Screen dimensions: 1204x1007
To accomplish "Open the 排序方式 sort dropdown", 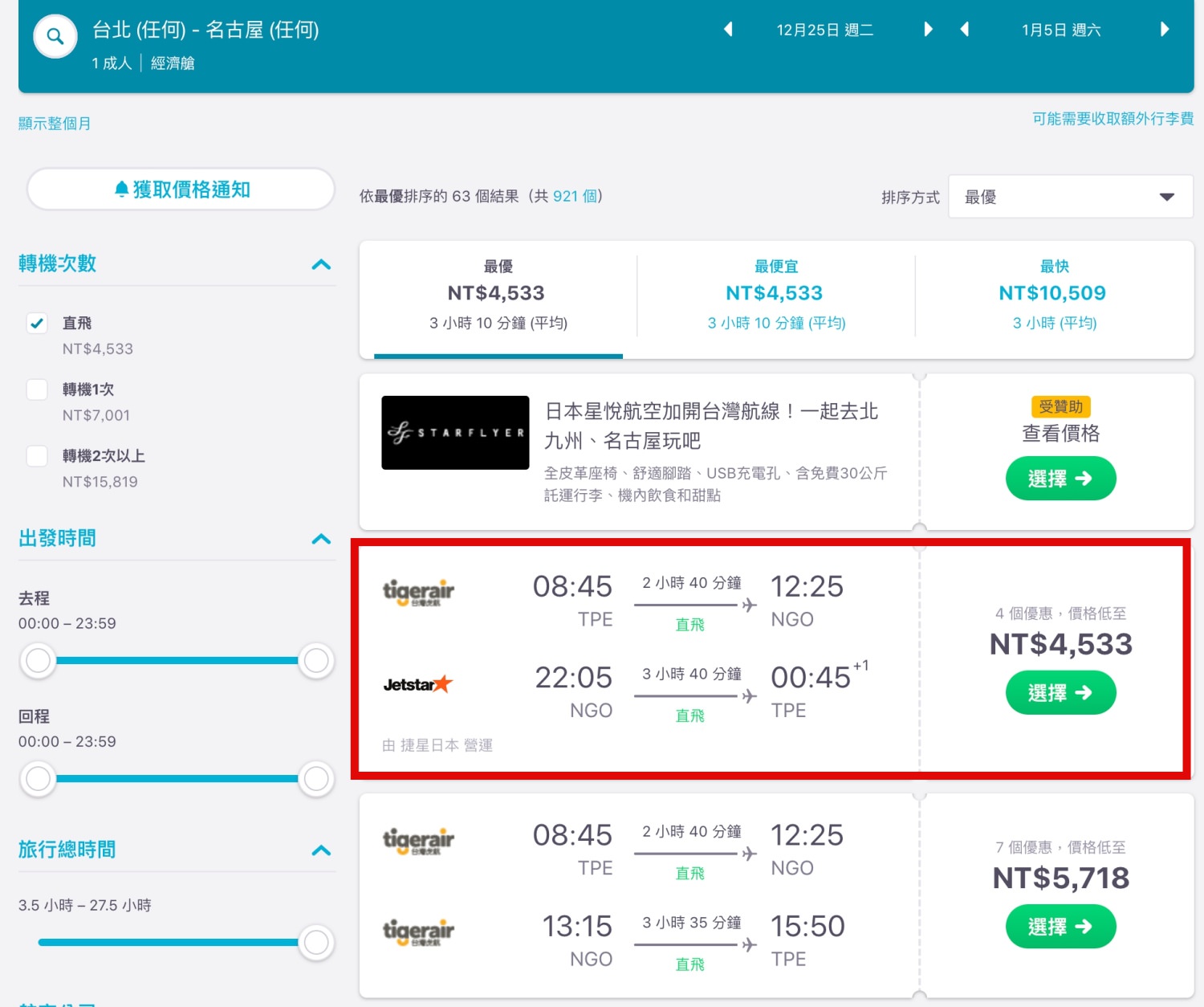I will pos(1070,197).
